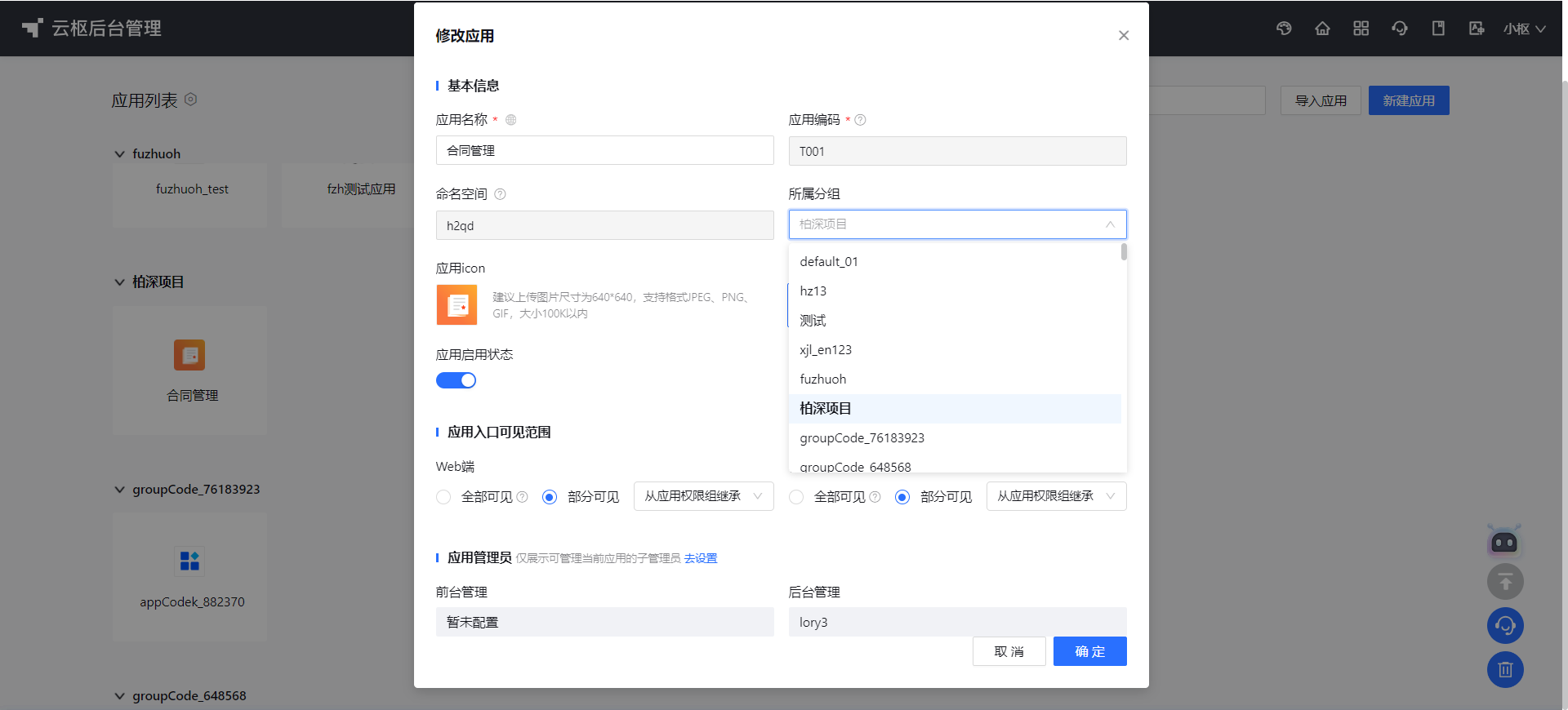Image resolution: width=1568 pixels, height=710 pixels.
Task: Open the apps grid icon in header
Action: (x=1361, y=29)
